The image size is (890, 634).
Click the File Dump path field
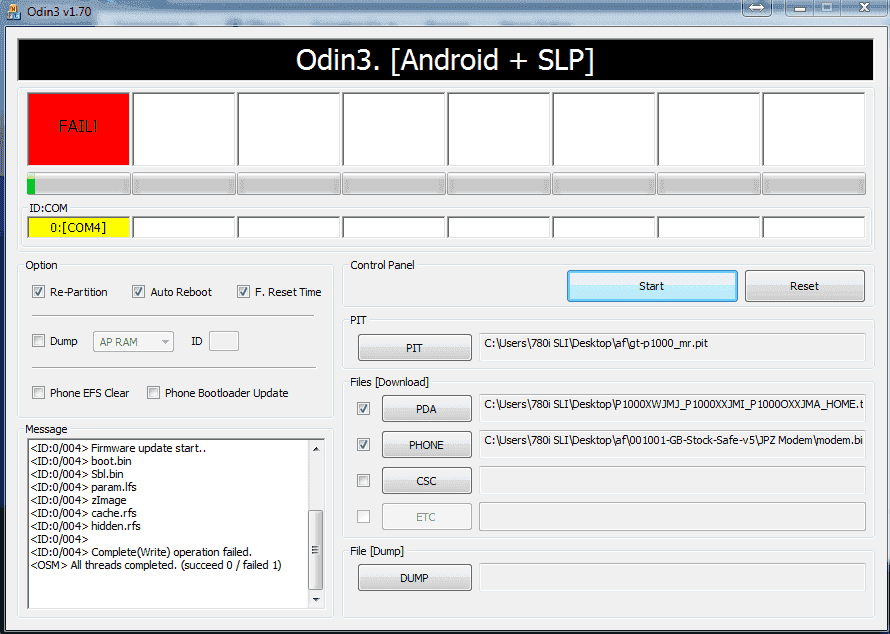(672, 577)
